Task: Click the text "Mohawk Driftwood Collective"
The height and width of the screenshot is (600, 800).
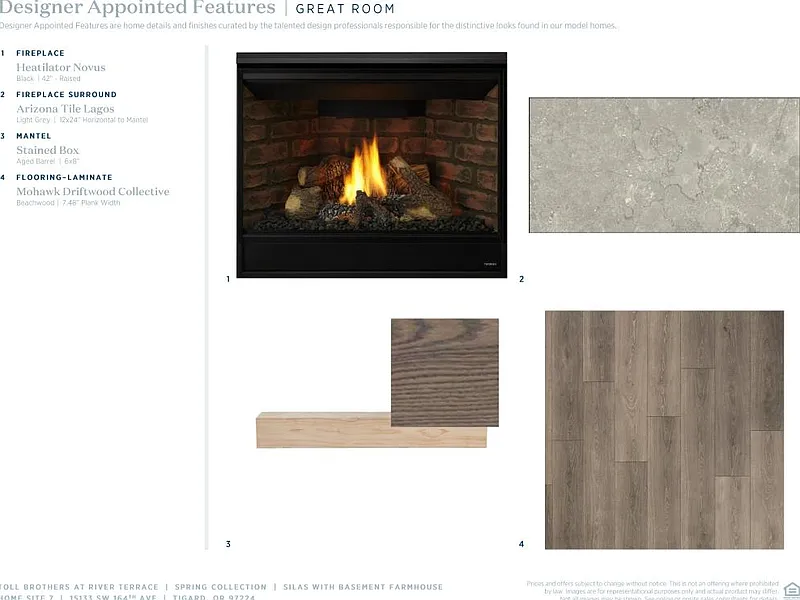Action: pos(93,191)
